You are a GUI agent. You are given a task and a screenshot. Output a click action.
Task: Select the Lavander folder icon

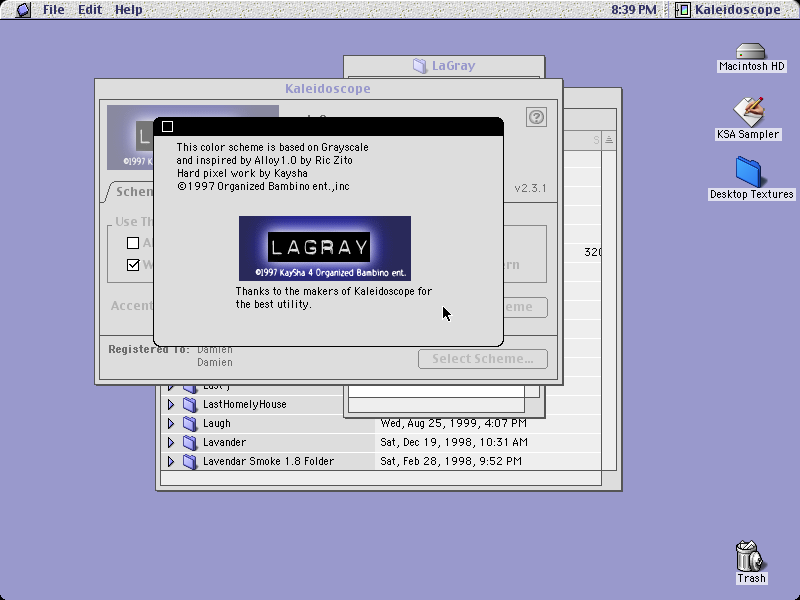coord(190,442)
